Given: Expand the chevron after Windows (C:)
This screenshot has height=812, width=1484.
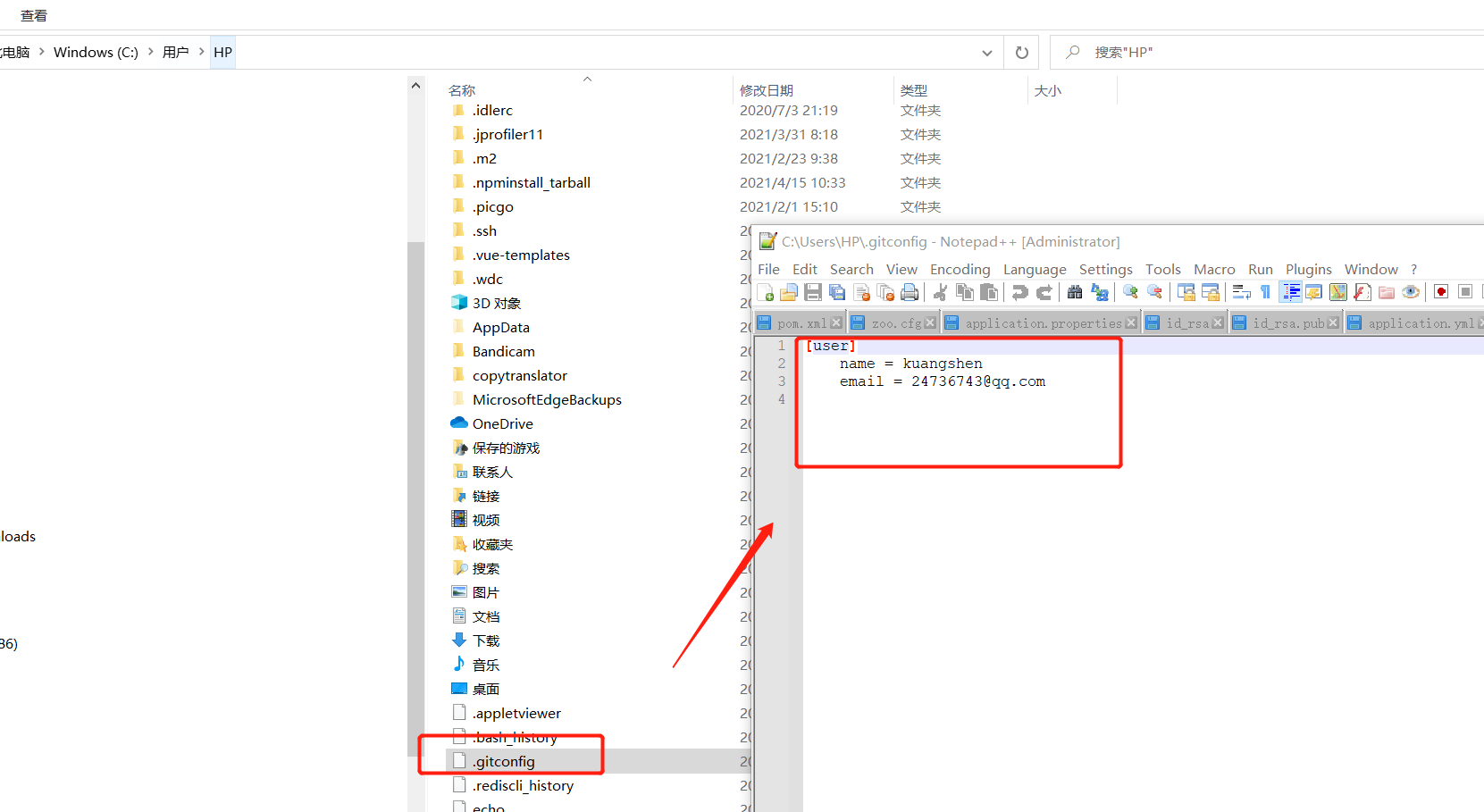Looking at the screenshot, I should [x=150, y=53].
